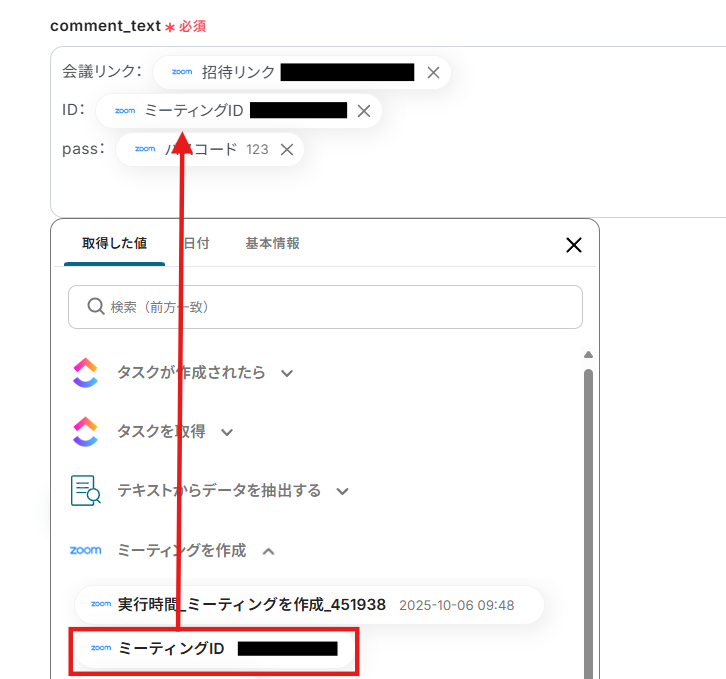
Task: Click the magnifier icon in search box
Action: coord(96,307)
